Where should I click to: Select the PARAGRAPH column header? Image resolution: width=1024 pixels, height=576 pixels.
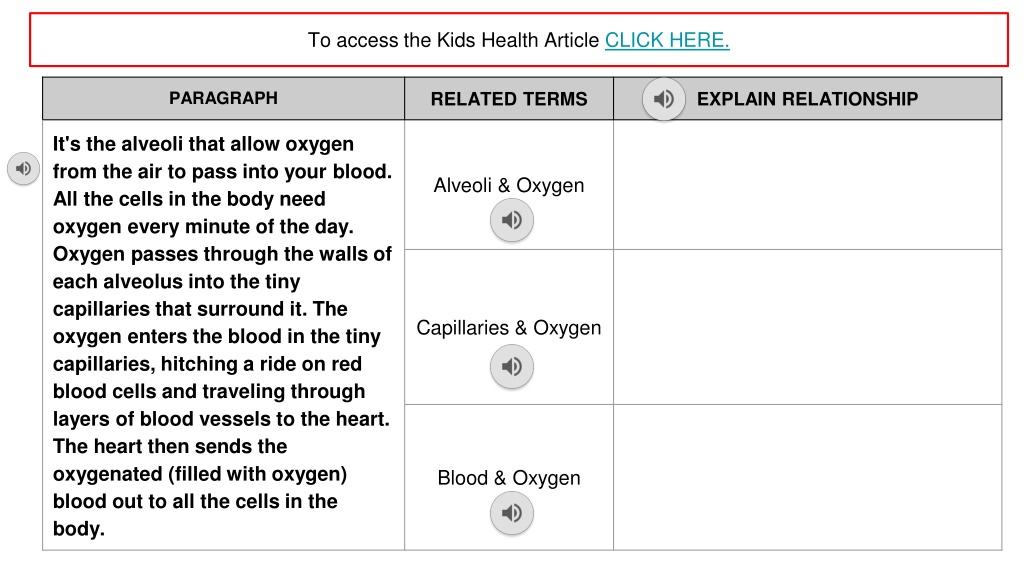[x=223, y=98]
